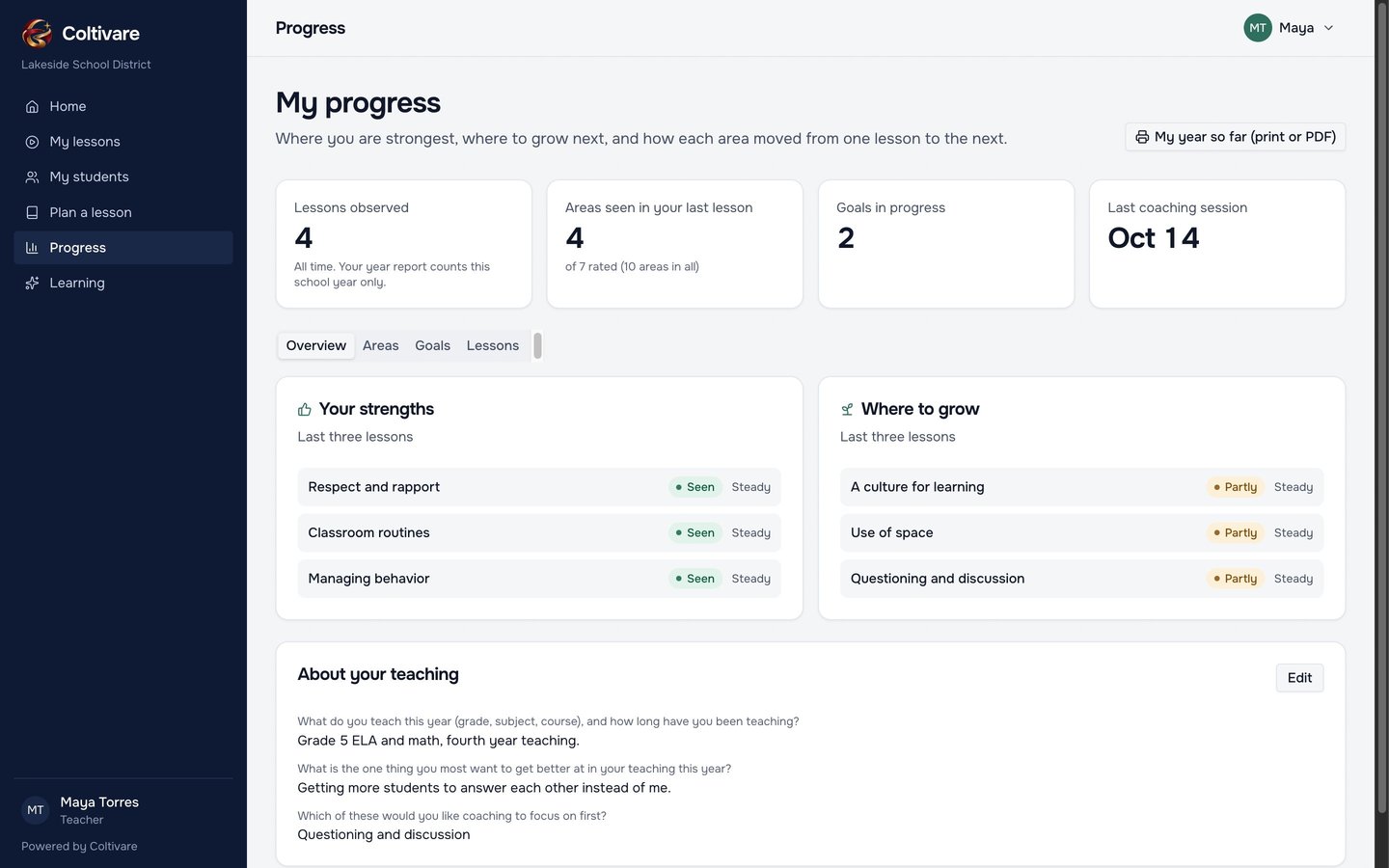Click the Respect and rapport row
This screenshot has width=1389, height=868.
click(539, 487)
